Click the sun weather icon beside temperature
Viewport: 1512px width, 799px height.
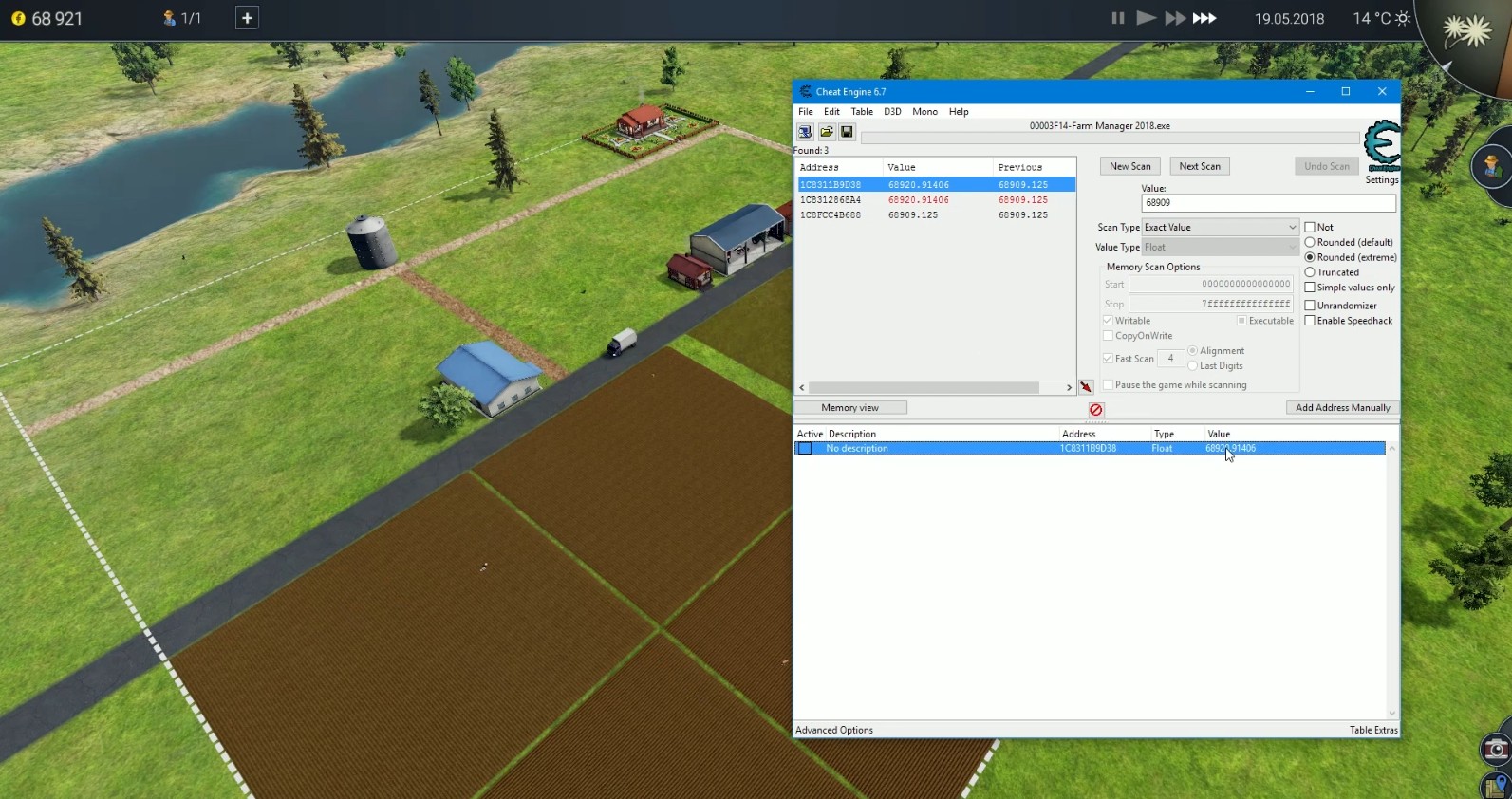coord(1403,18)
